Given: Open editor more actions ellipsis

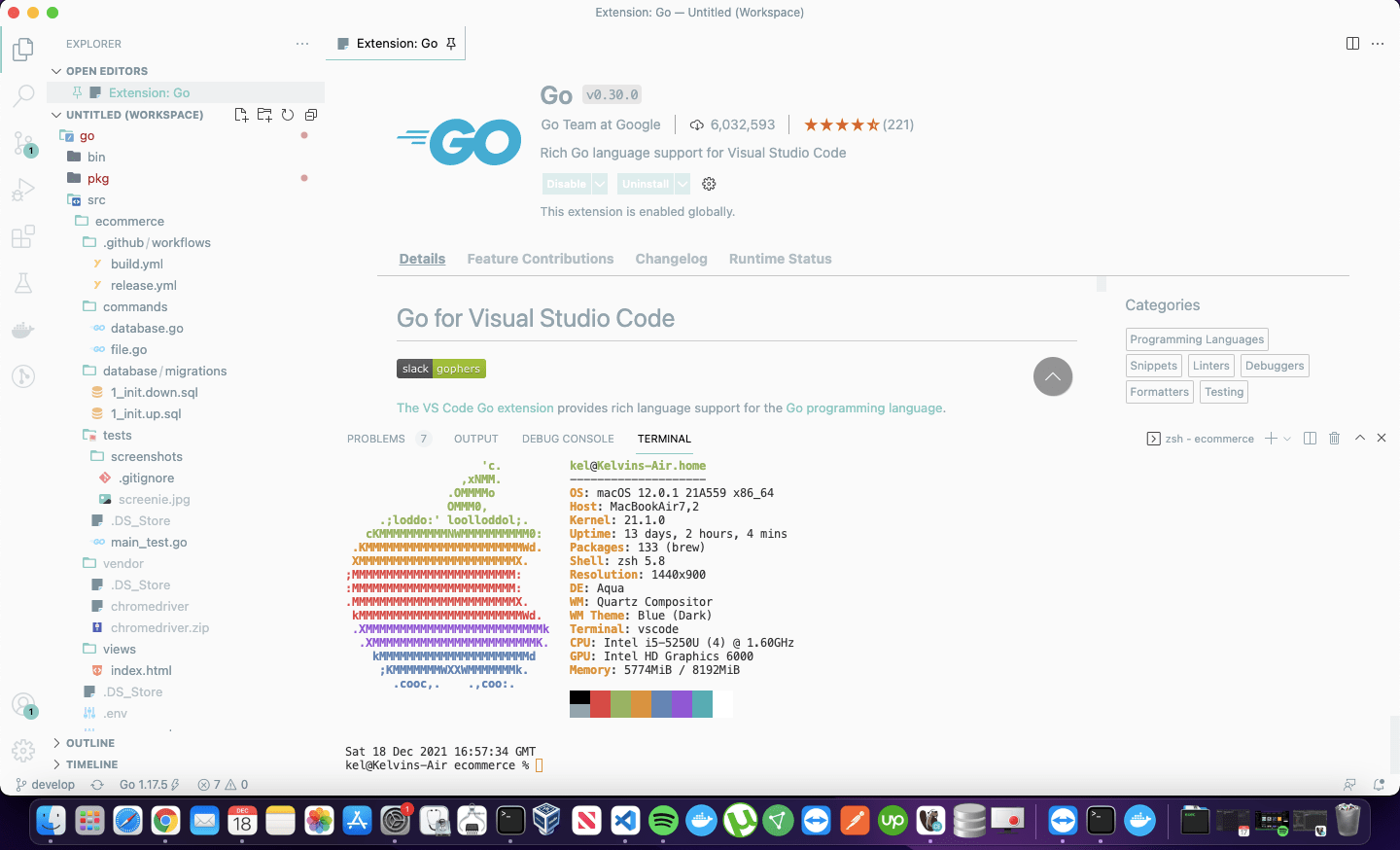Looking at the screenshot, I should 1378,44.
